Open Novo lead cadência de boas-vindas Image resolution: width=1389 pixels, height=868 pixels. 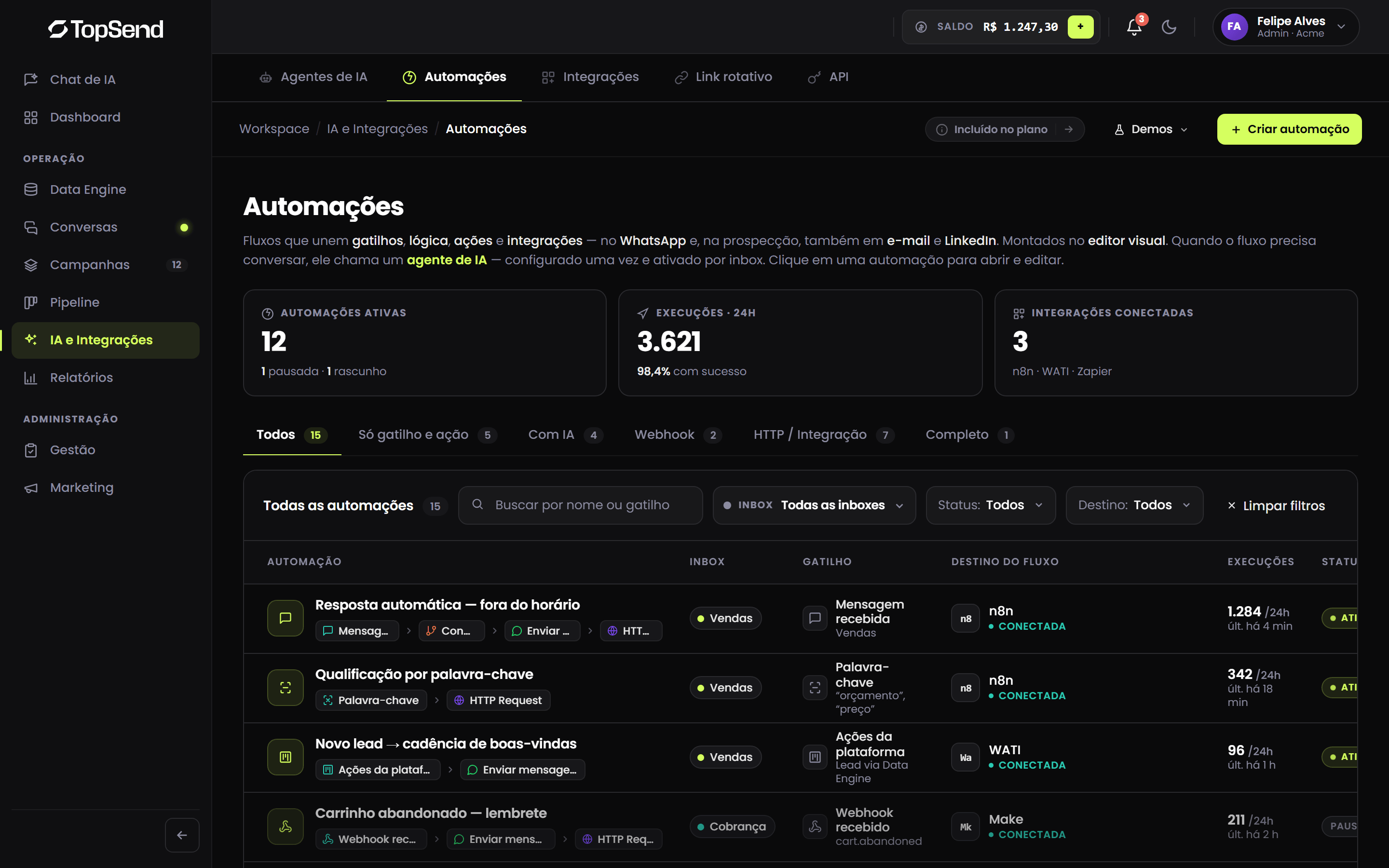446,744
